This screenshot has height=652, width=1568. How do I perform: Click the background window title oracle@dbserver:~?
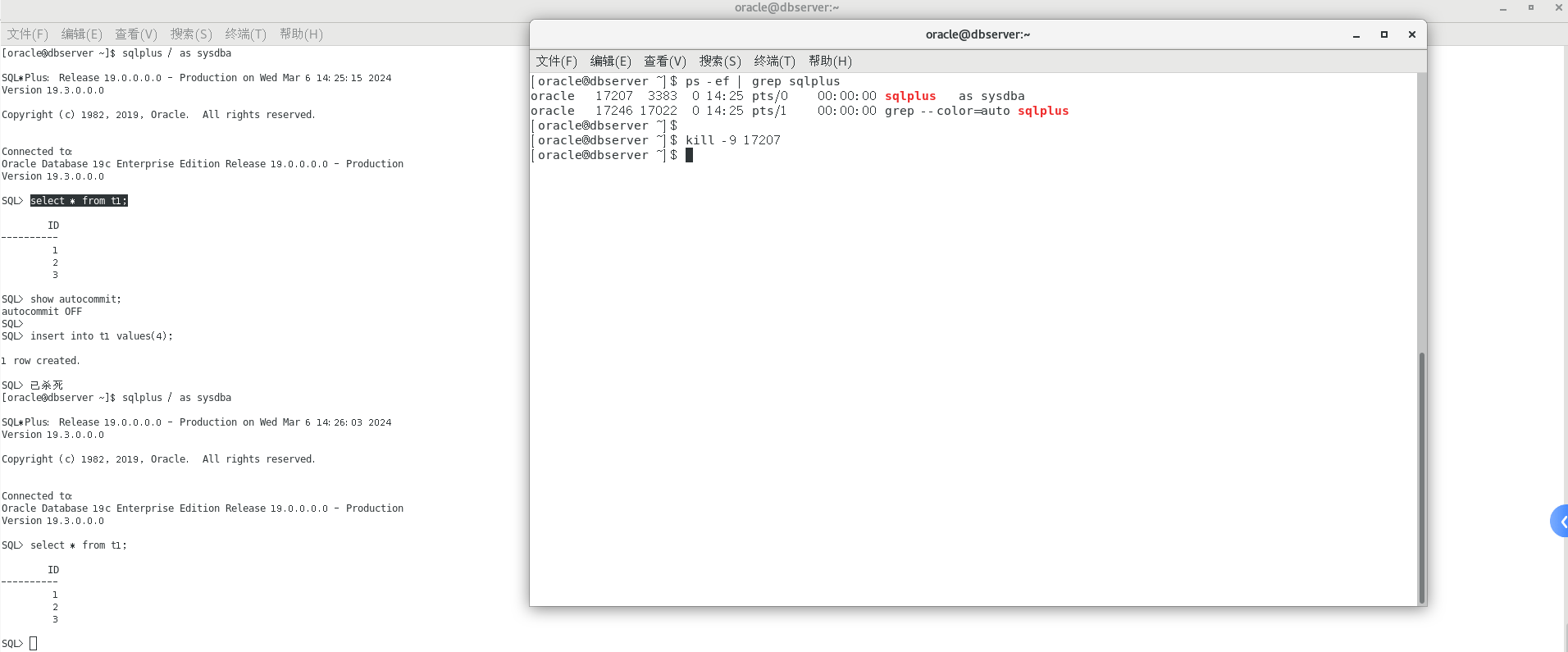tap(786, 7)
